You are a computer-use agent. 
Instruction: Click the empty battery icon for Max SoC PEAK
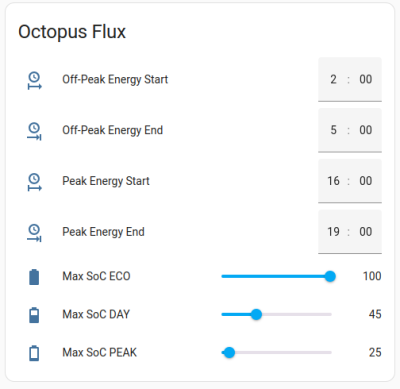[34, 353]
